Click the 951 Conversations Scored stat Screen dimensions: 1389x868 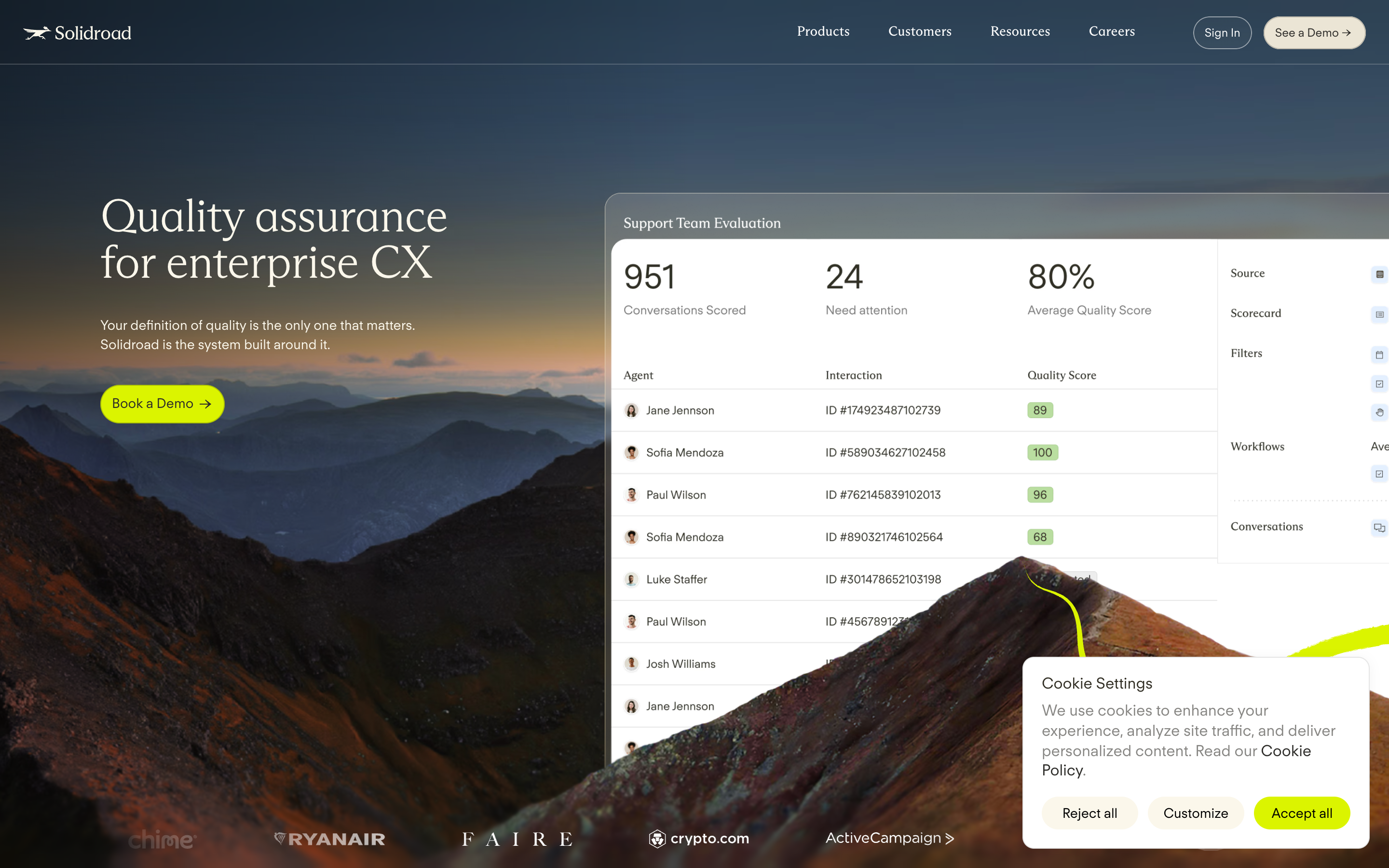pyautogui.click(x=684, y=289)
